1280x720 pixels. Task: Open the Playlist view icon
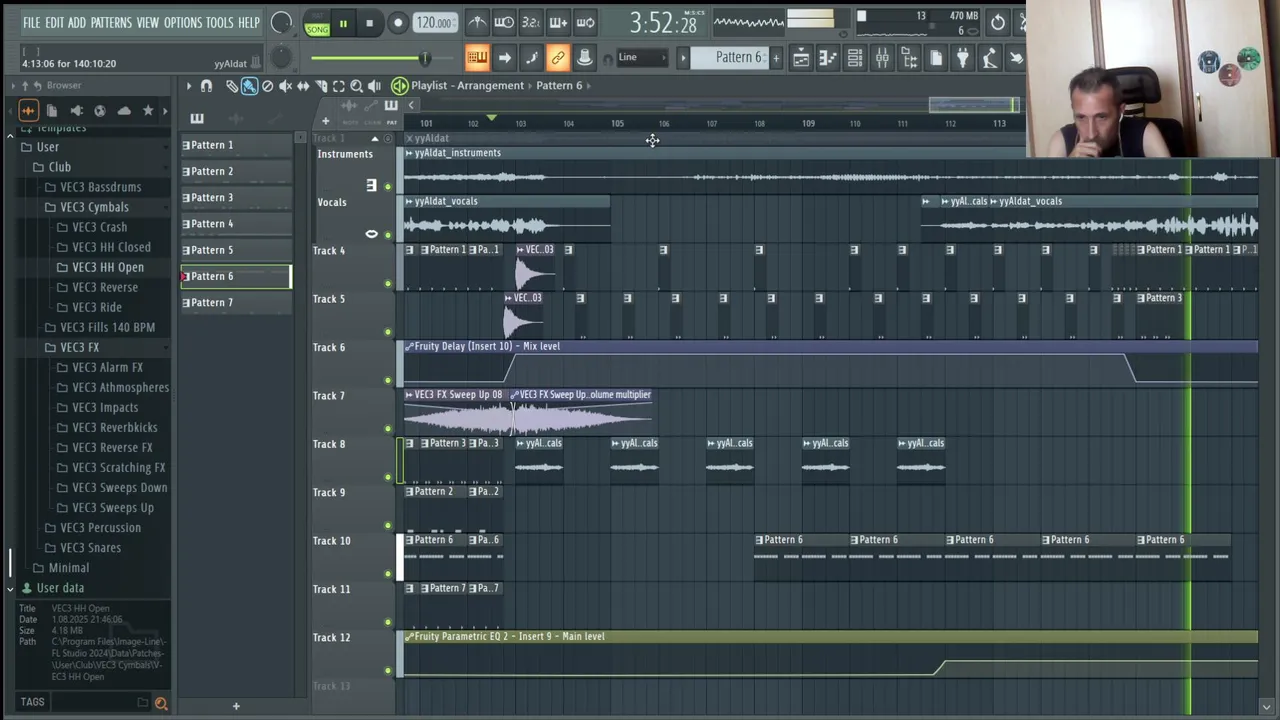(801, 59)
